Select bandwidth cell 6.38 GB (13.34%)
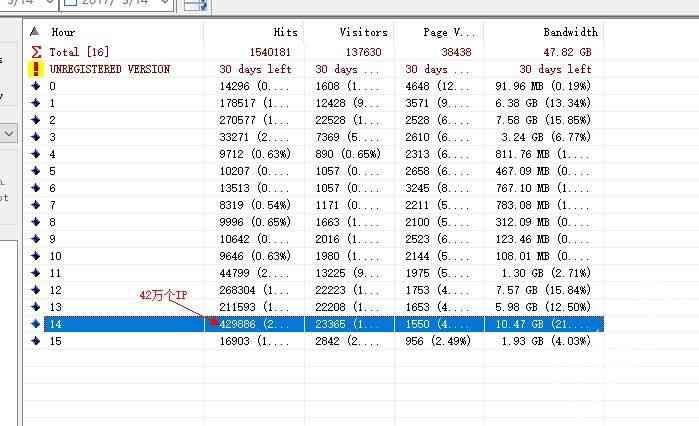Screen dimensions: 699x426 tap(543, 103)
